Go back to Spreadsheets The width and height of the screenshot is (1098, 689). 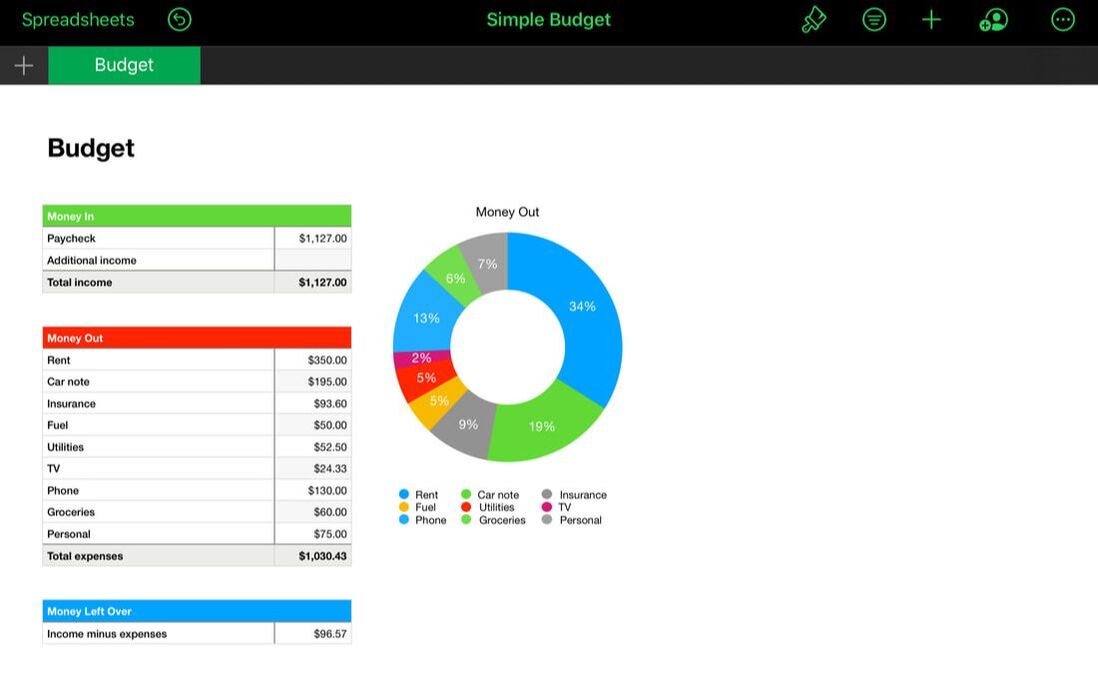(78, 19)
